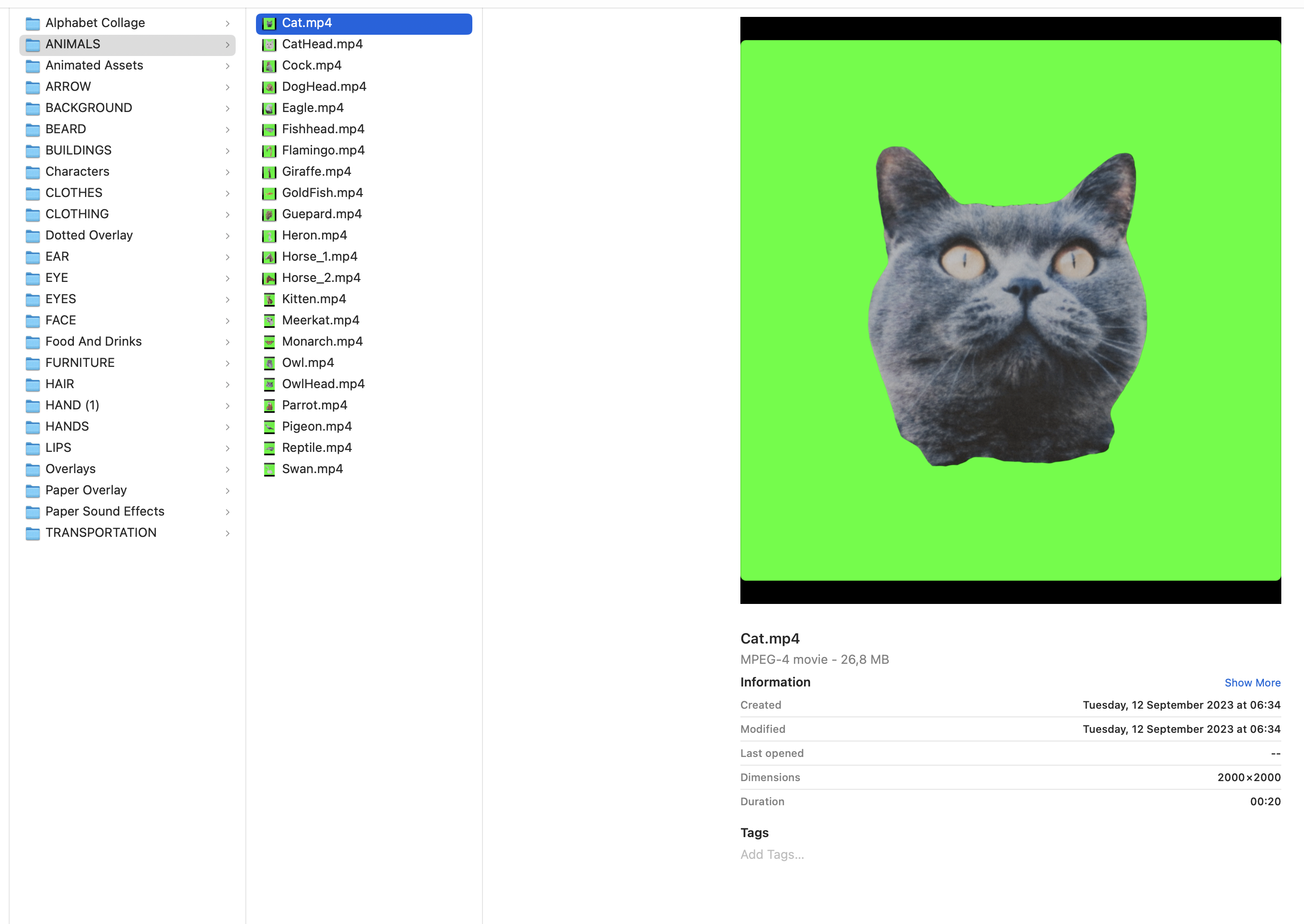Screen dimensions: 1304x924
Task: Click the Show More link
Action: tap(1252, 683)
